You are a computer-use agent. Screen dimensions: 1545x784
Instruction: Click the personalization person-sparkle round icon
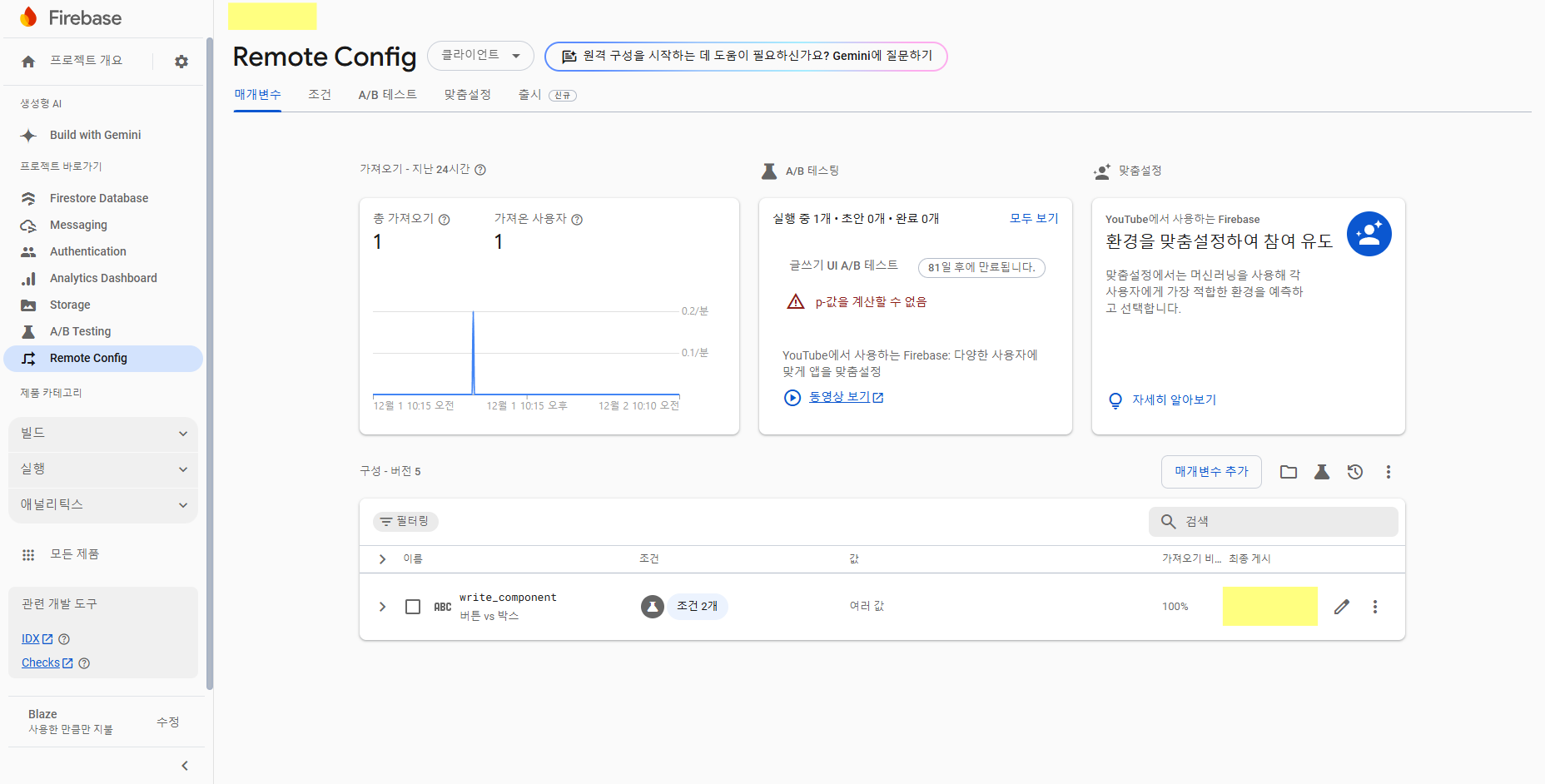(x=1369, y=234)
